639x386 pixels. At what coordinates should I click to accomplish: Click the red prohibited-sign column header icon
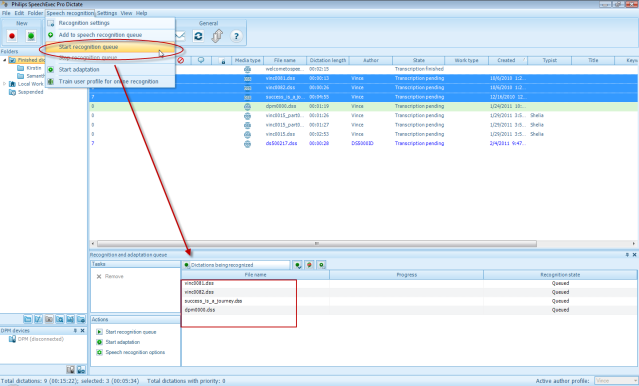pyautogui.click(x=181, y=60)
